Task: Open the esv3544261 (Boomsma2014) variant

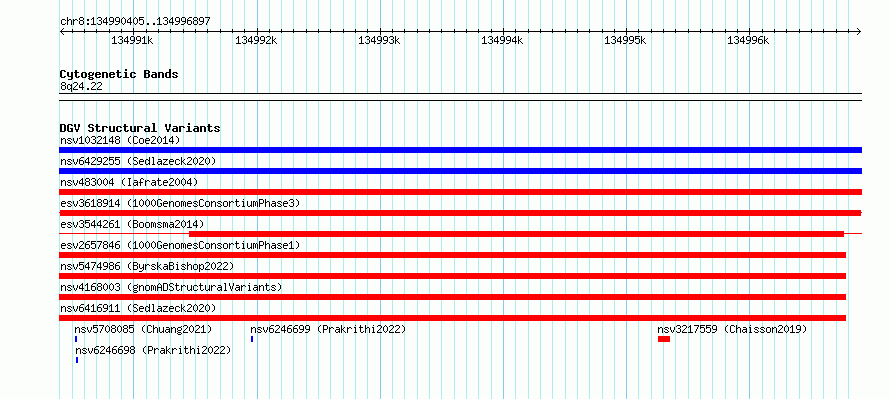Action: pyautogui.click(x=132, y=224)
